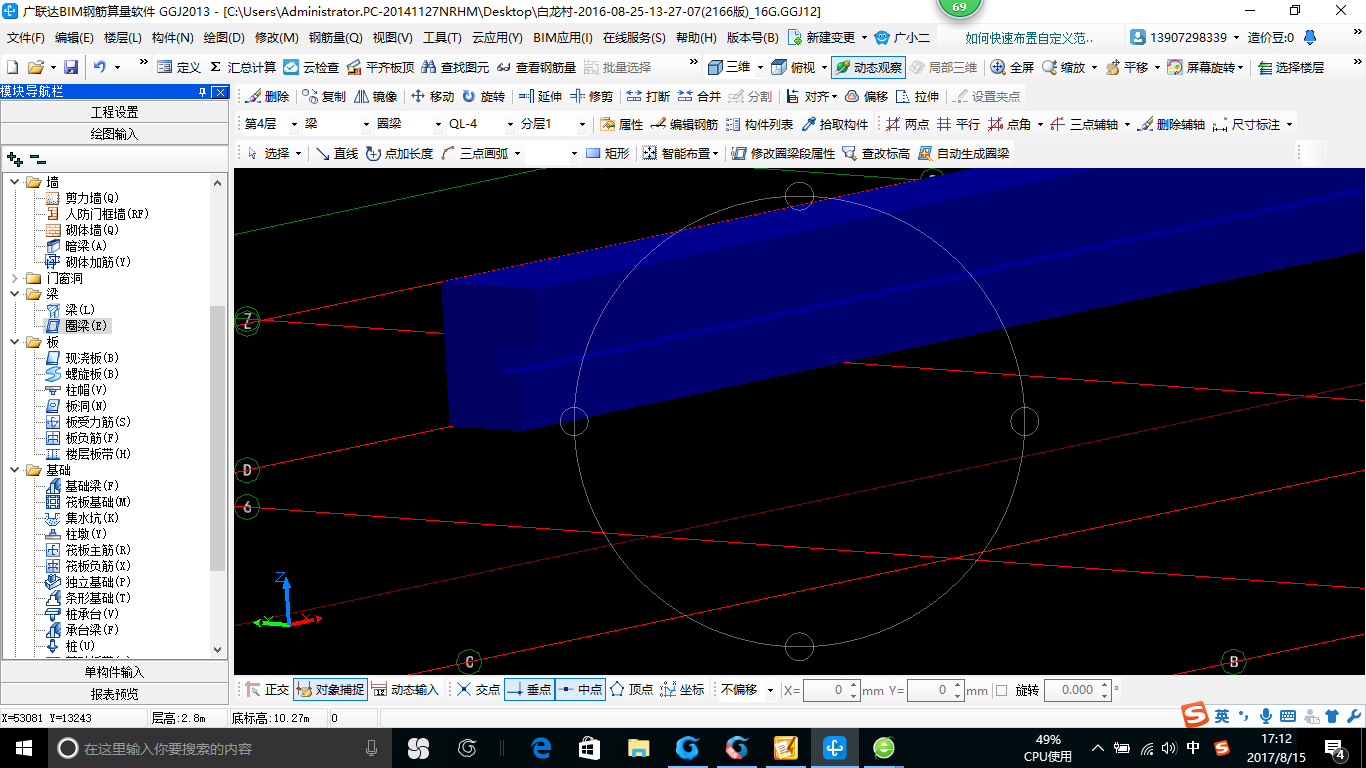Toggle 中点 midpoint snap
The height and width of the screenshot is (768, 1366).
point(580,690)
